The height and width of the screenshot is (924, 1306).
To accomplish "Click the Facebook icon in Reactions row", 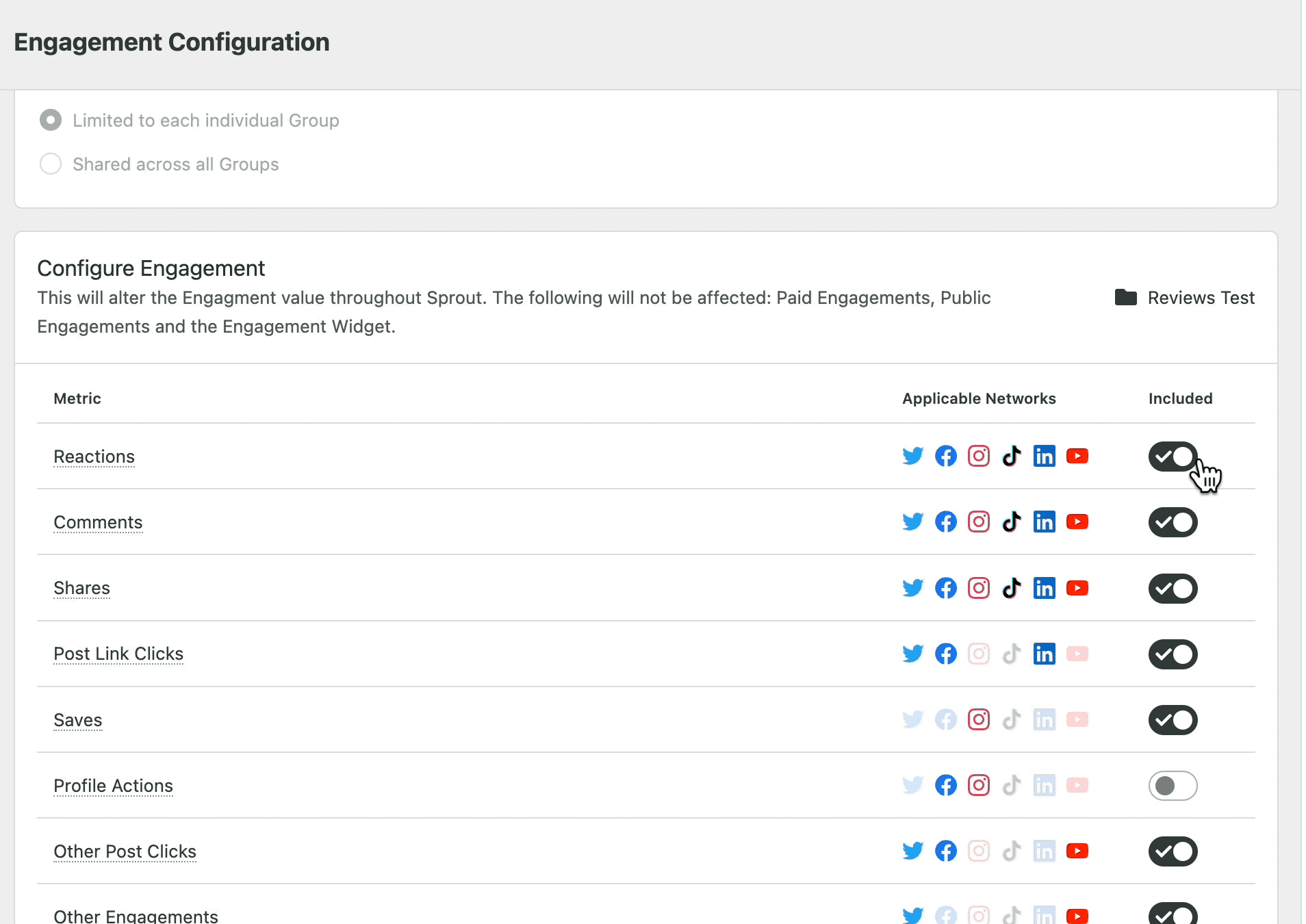I will (946, 456).
